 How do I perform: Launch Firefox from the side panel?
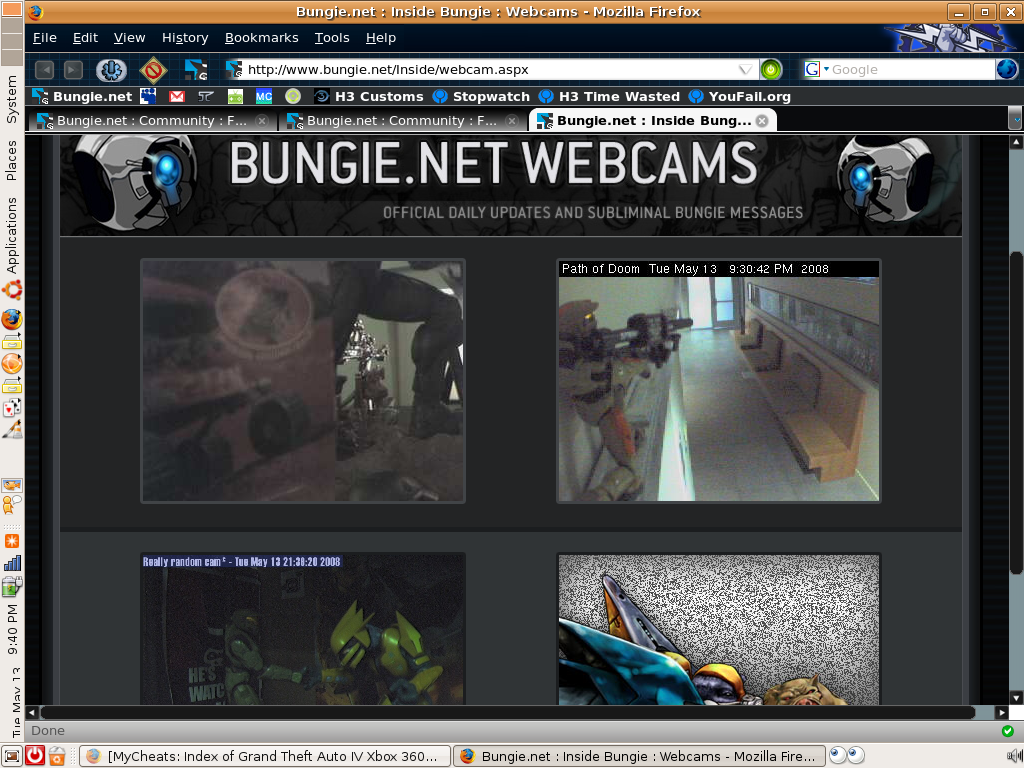(x=12, y=319)
